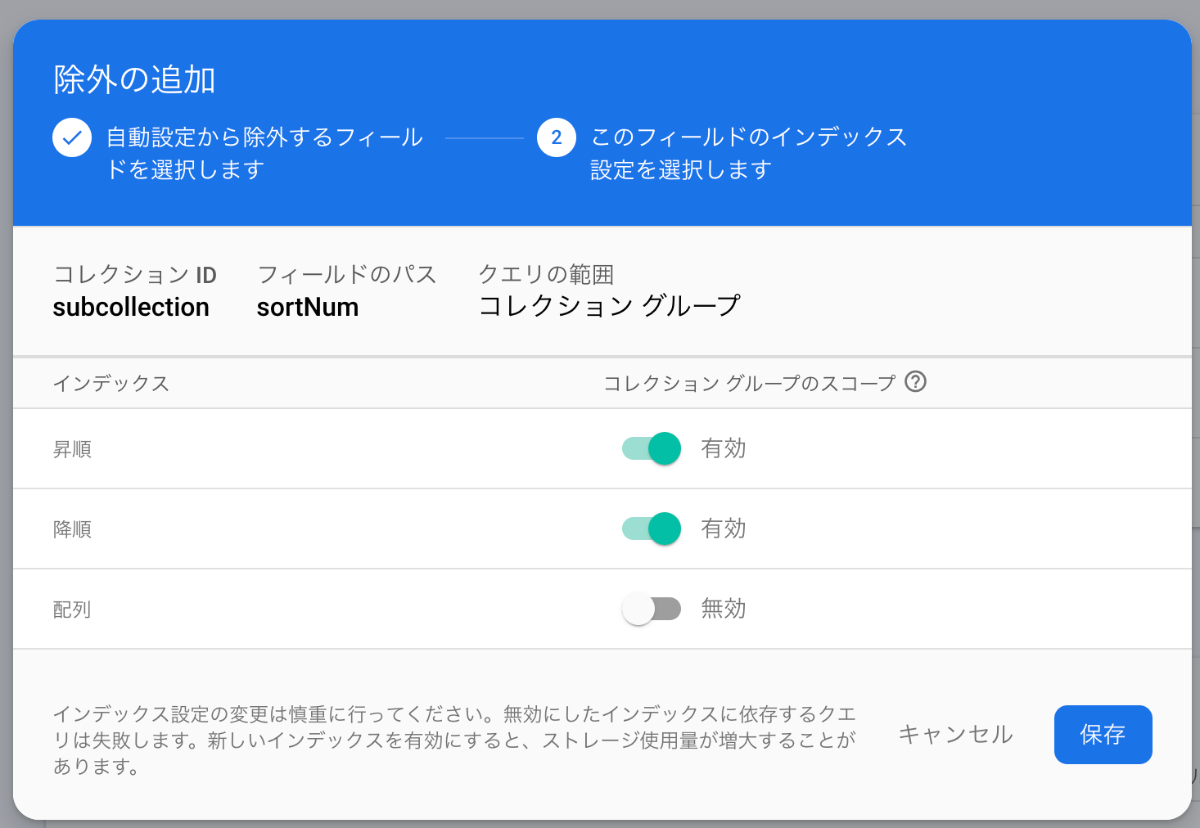The image size is (1200, 828).
Task: Click the 保存 (save) button
Action: coord(1102,735)
